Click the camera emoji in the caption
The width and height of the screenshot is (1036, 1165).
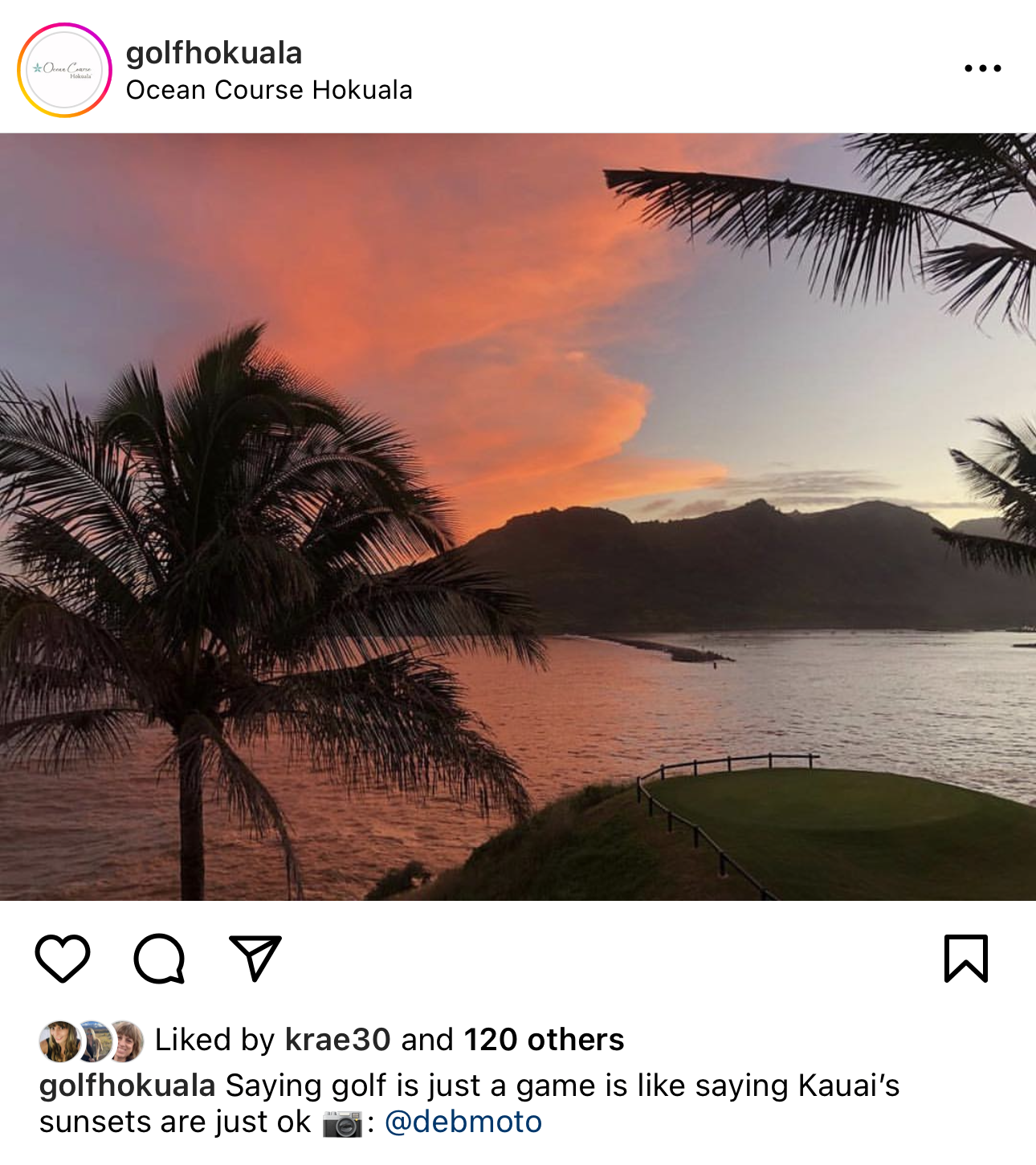342,1123
